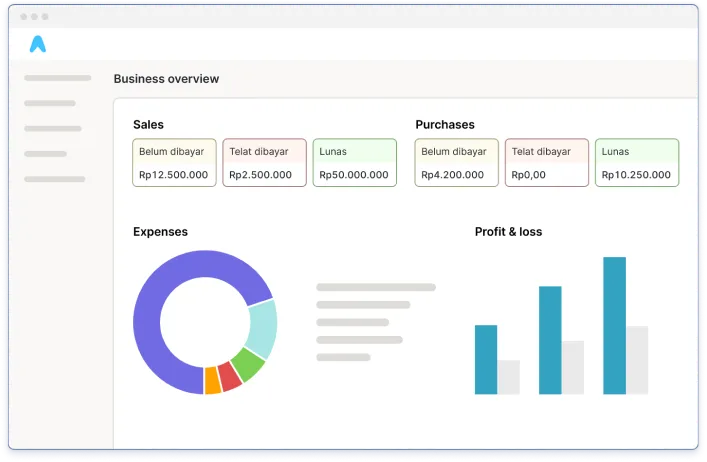The width and height of the screenshot is (707, 462).
Task: Select the middle teal bar in Profit & loss
Action: tap(550, 340)
